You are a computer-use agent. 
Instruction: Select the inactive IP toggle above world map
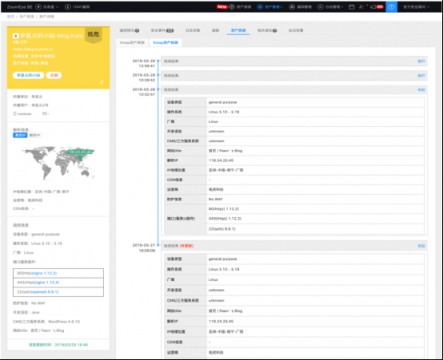pos(35,135)
